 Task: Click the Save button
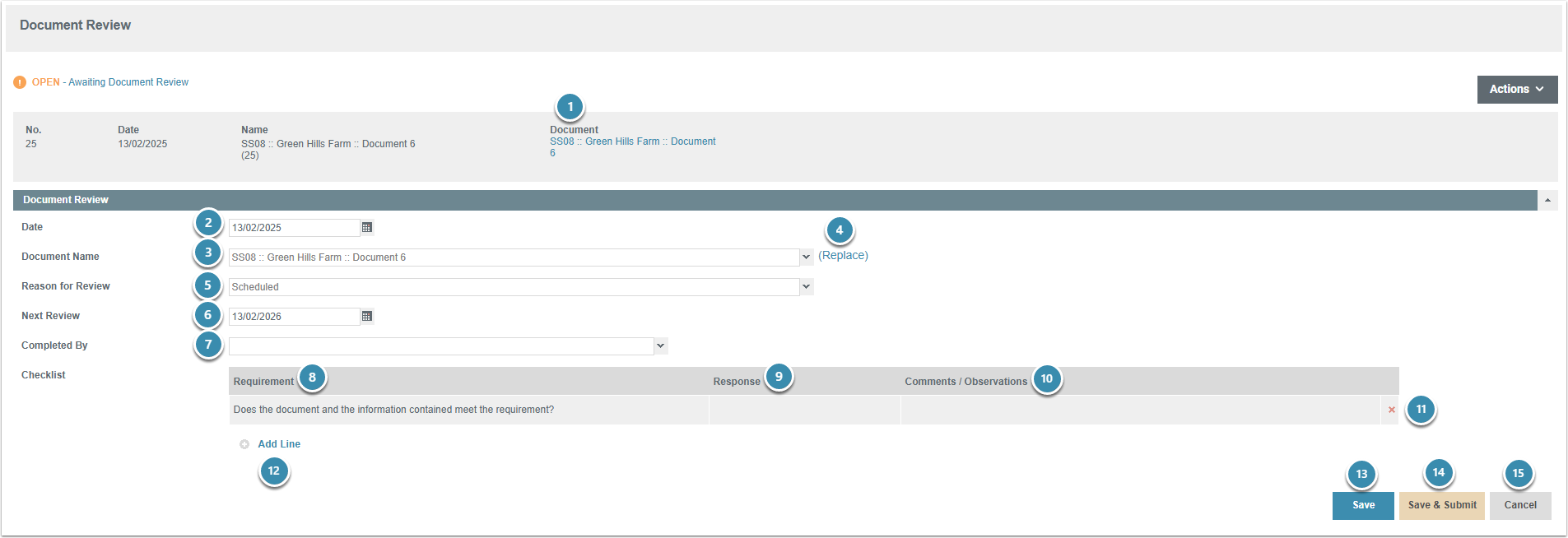[1362, 506]
